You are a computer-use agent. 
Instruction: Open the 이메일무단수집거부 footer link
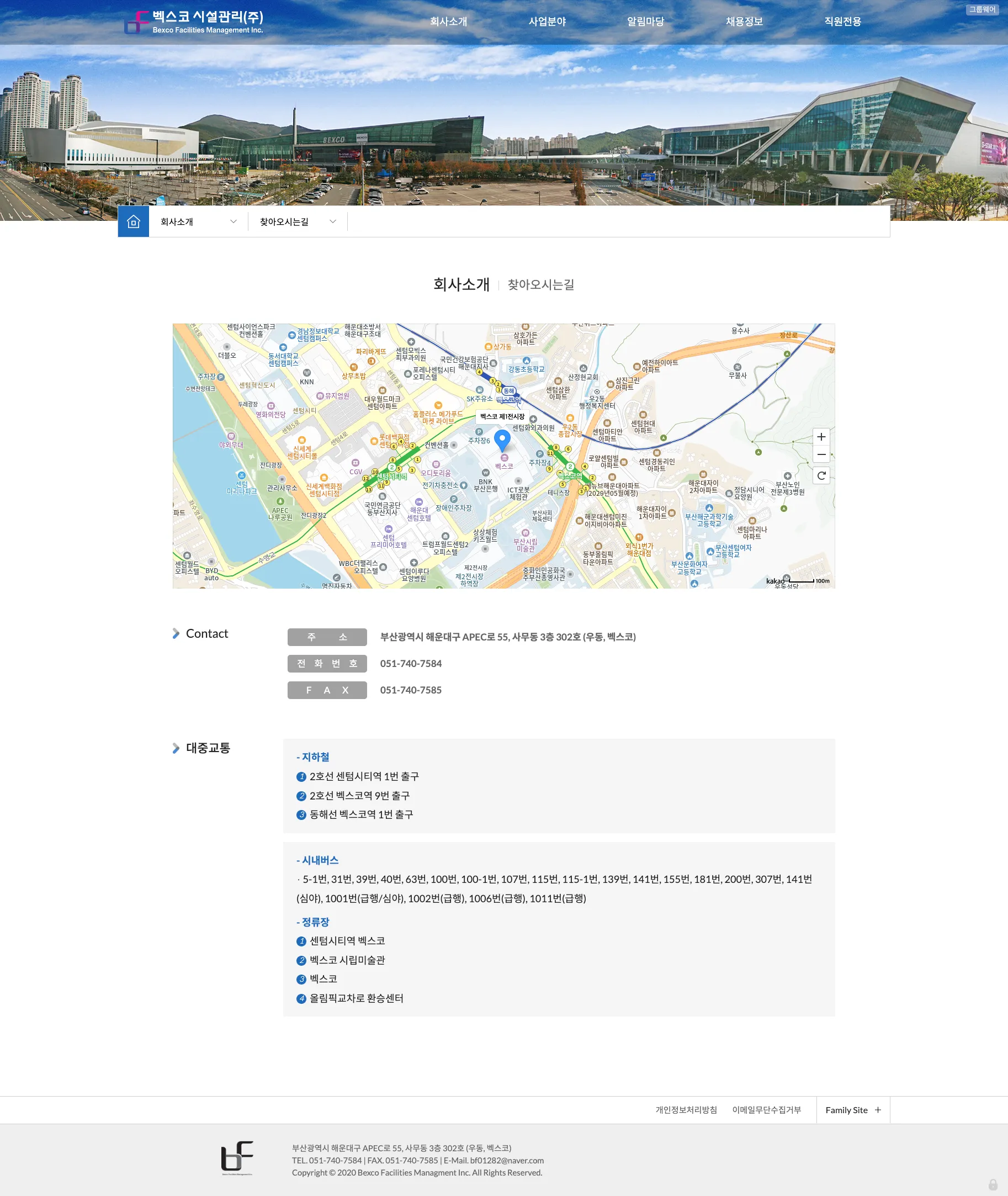click(x=766, y=1110)
